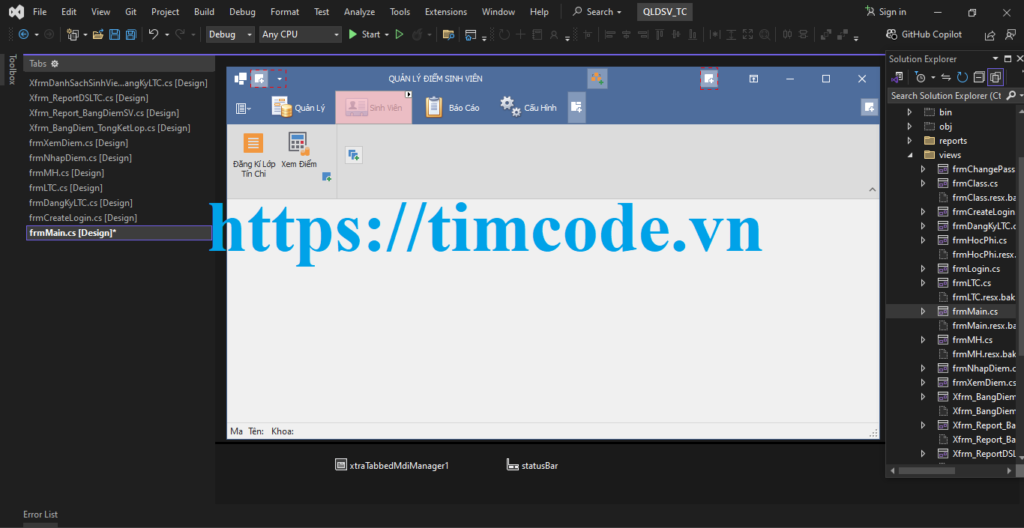Click the Xem Điểm ribbon button

pos(298,150)
